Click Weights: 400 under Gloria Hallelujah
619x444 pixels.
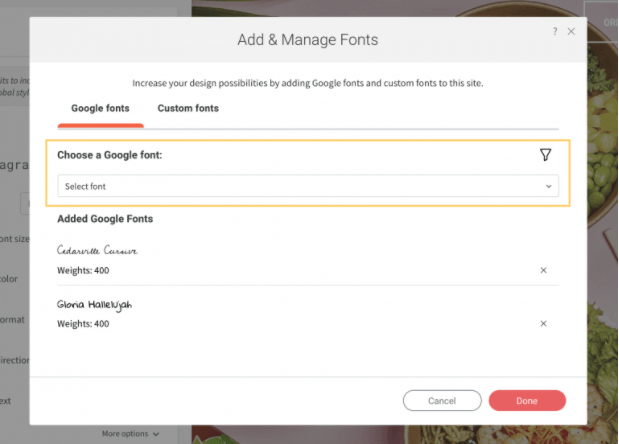pyautogui.click(x=83, y=324)
